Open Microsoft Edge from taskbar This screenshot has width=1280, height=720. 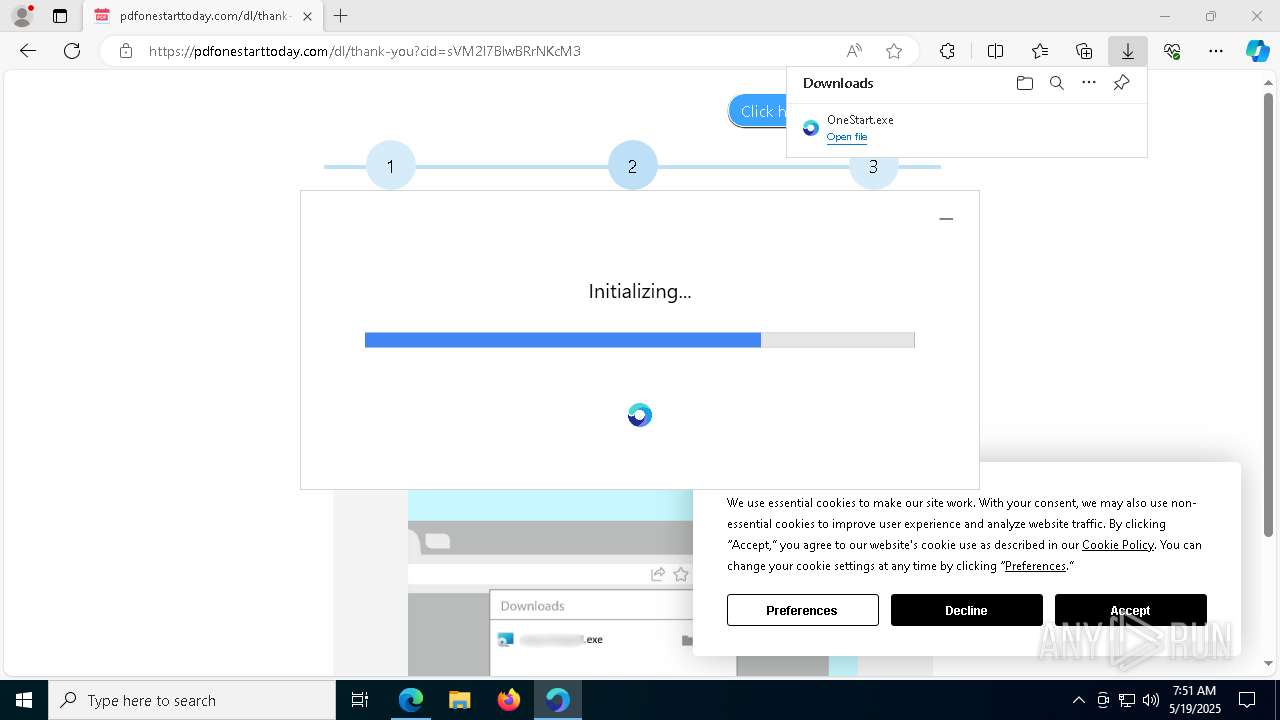(x=411, y=700)
